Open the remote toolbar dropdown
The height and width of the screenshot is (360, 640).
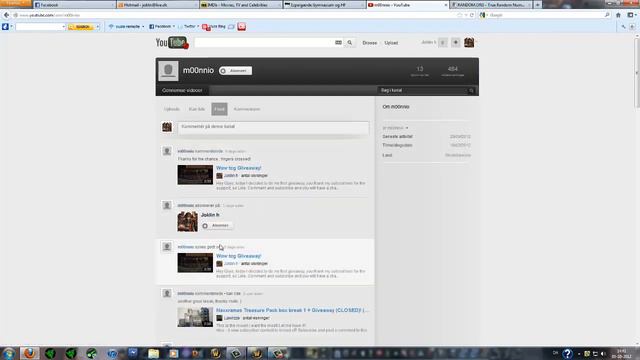click(x=143, y=27)
